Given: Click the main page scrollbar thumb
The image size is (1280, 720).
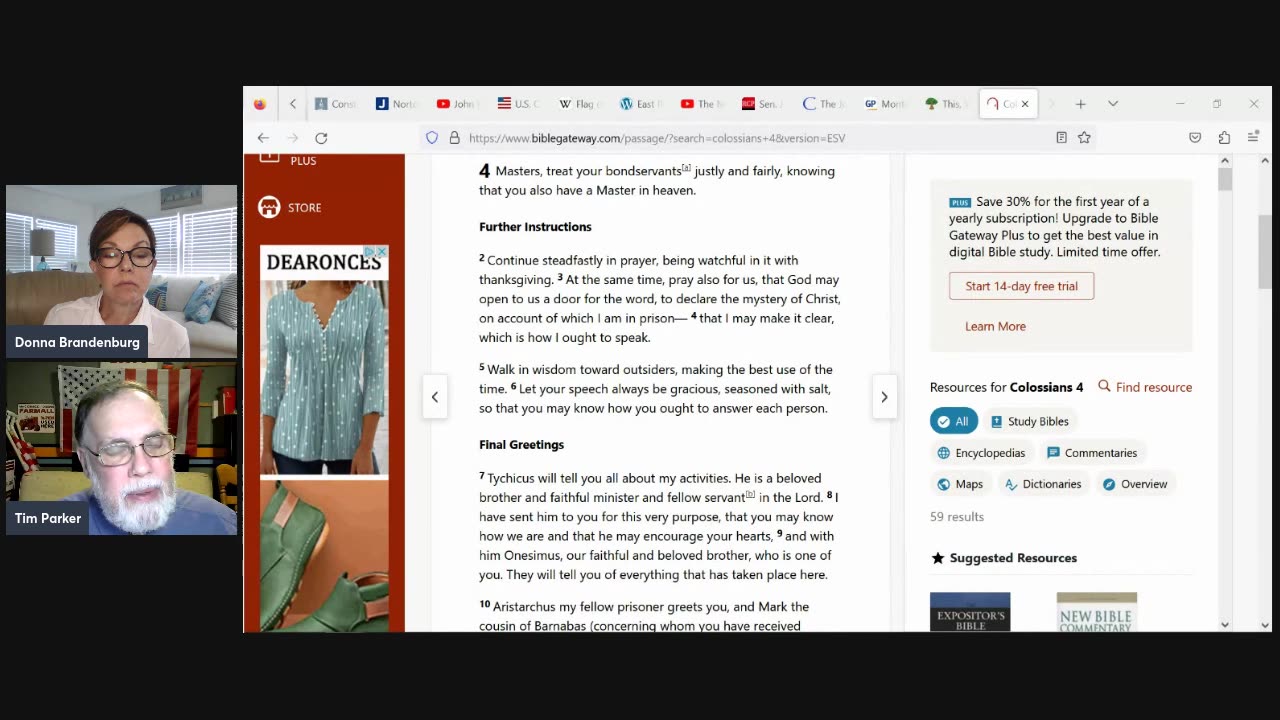Looking at the screenshot, I should [x=1265, y=250].
